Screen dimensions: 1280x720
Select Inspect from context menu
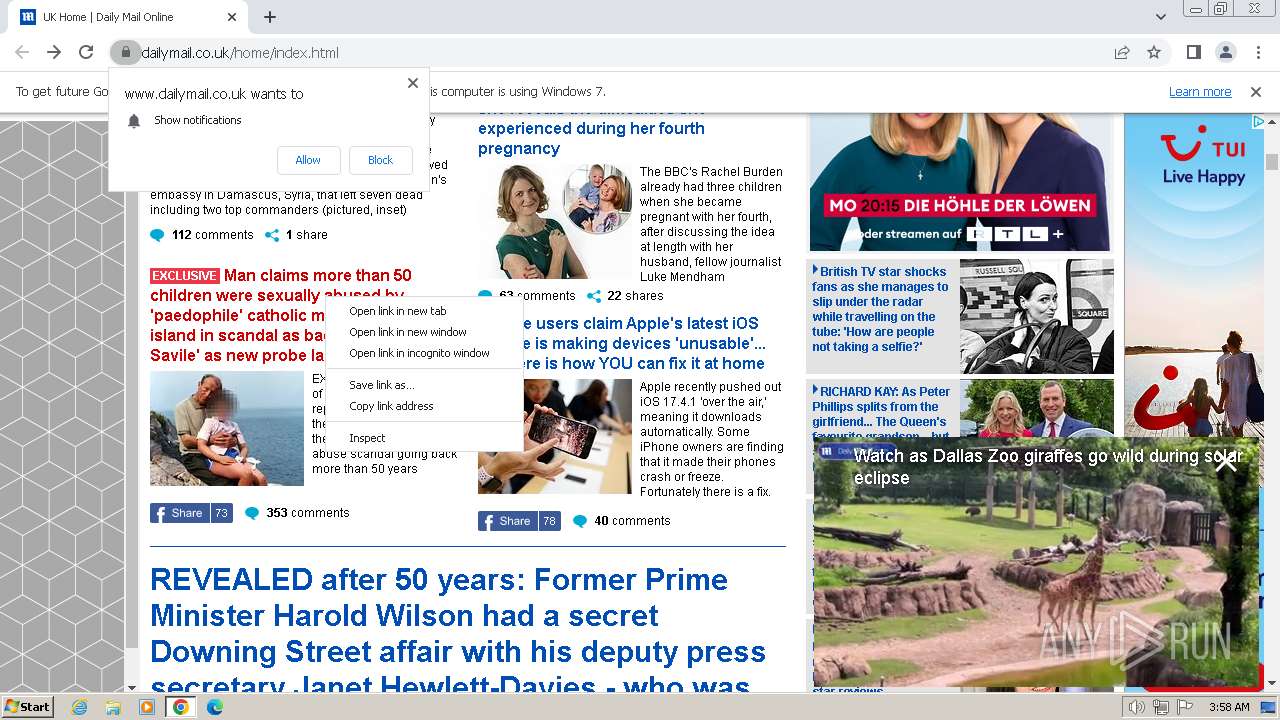(424, 438)
